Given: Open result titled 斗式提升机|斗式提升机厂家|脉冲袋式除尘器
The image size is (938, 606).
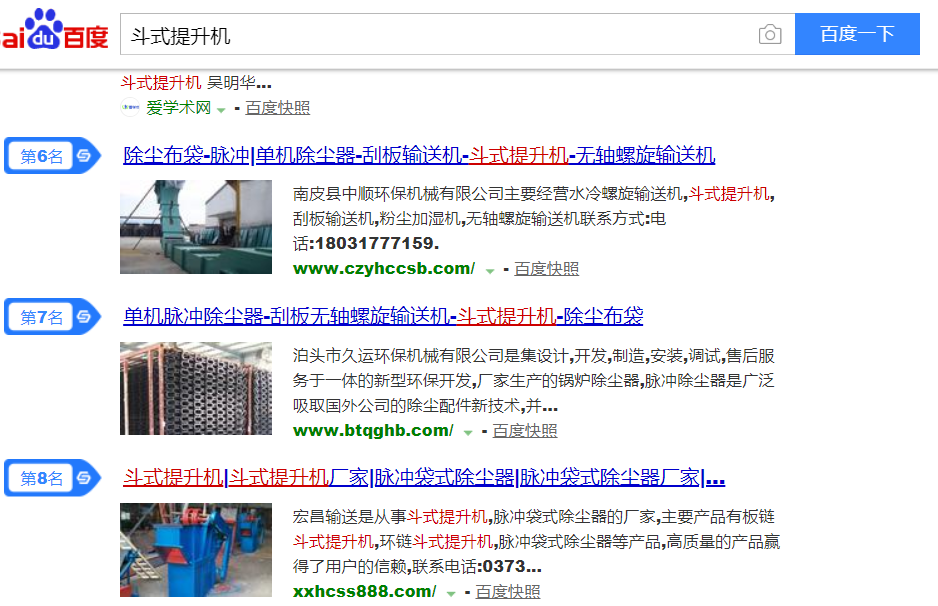Looking at the screenshot, I should [424, 477].
